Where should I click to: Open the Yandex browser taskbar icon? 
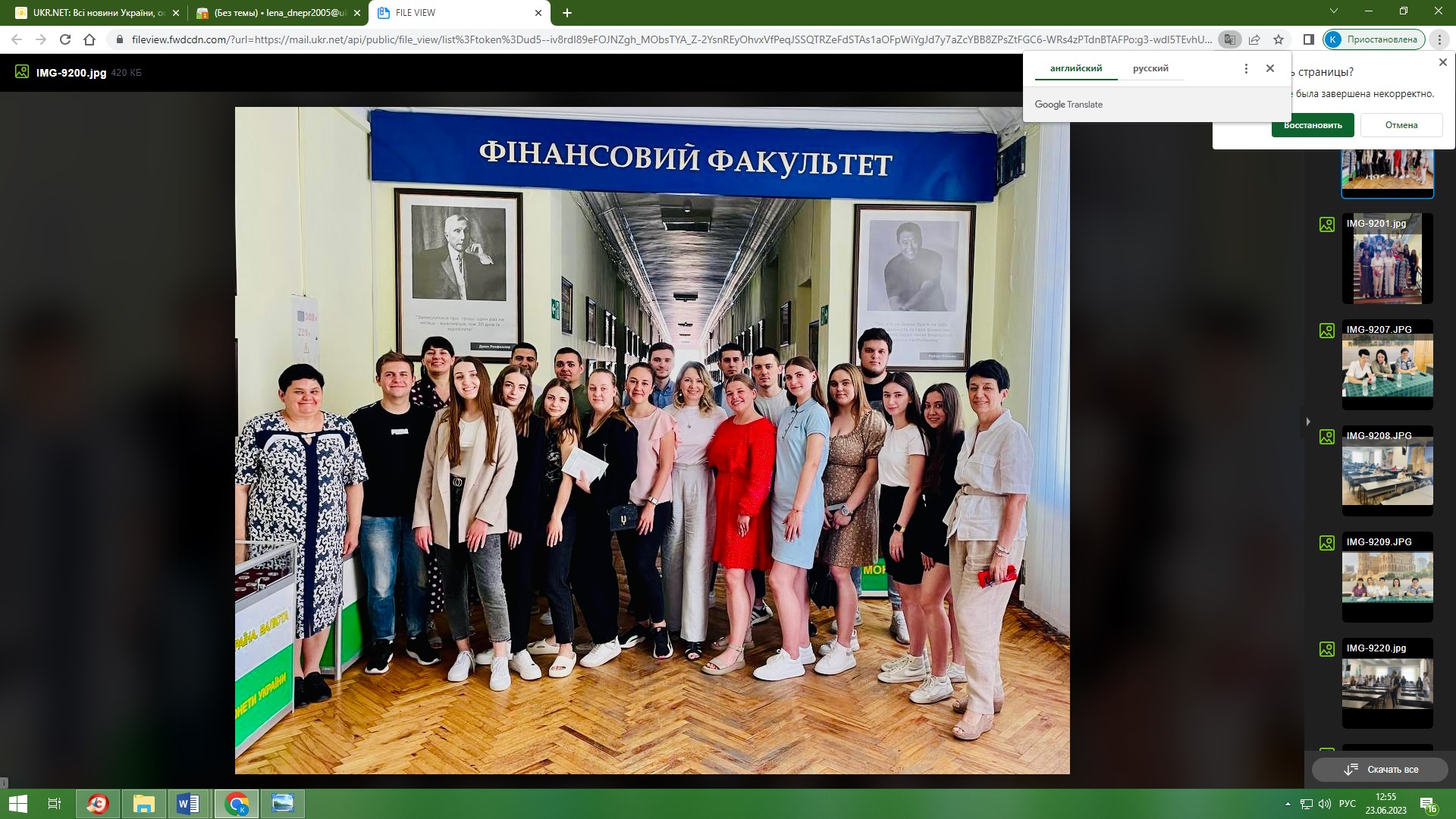click(98, 804)
